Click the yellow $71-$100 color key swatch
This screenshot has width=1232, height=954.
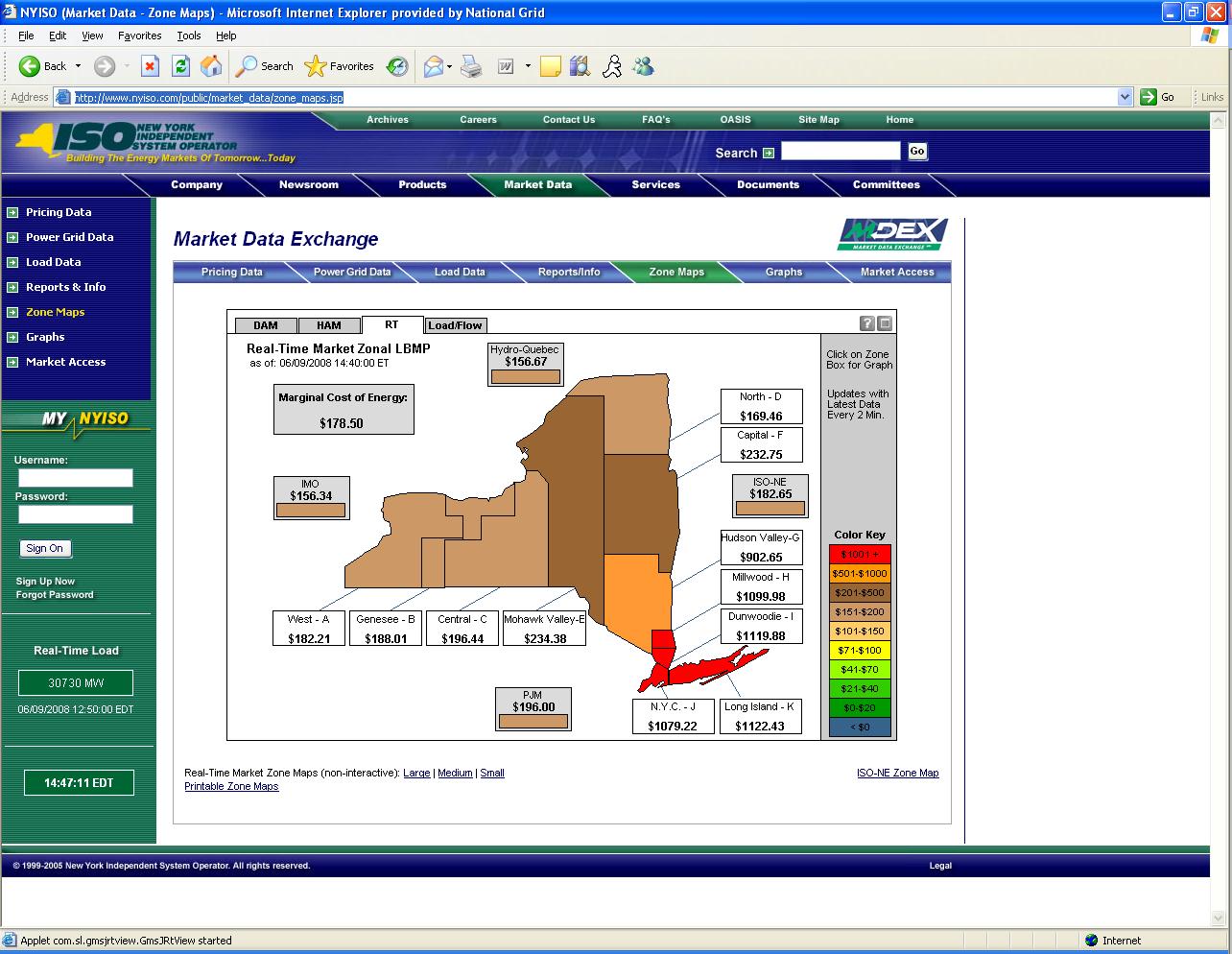click(x=860, y=651)
